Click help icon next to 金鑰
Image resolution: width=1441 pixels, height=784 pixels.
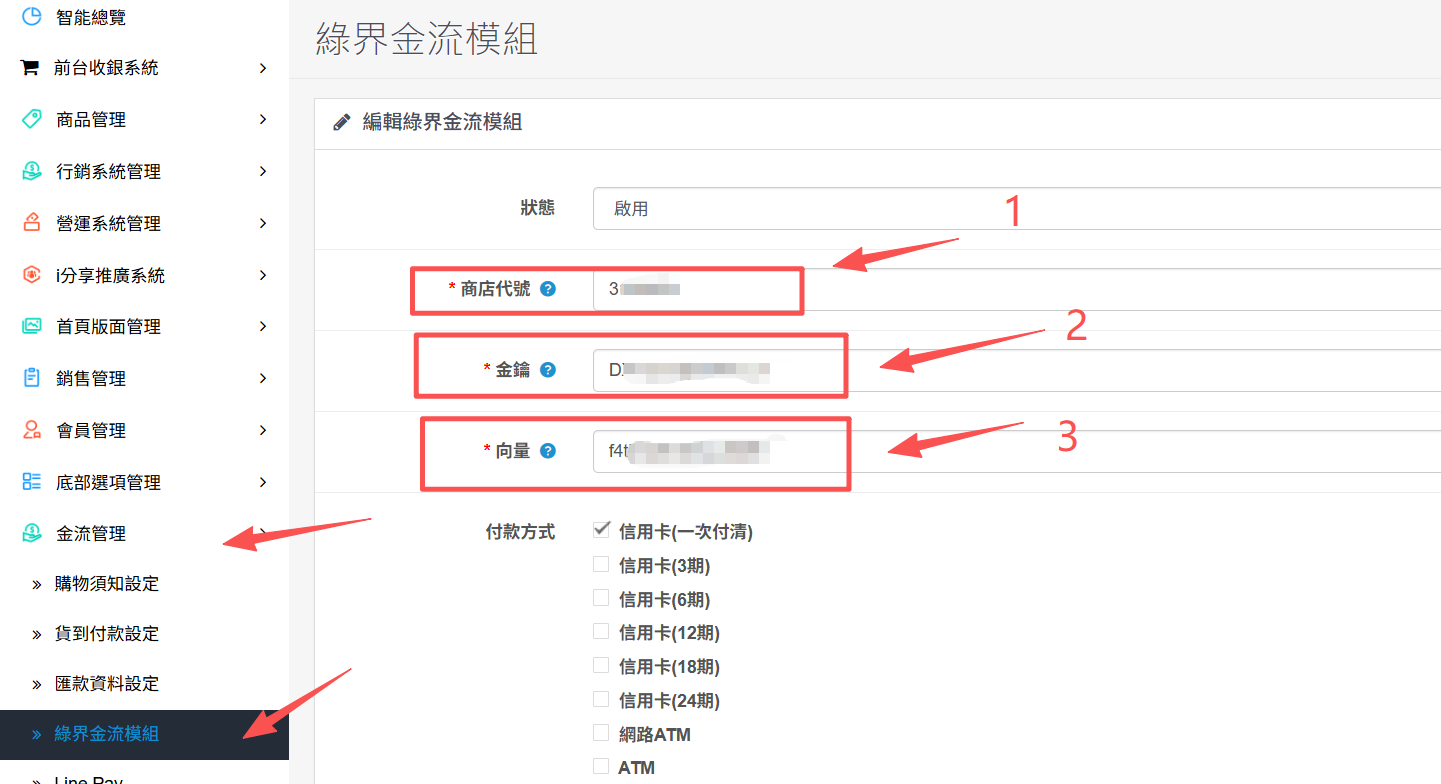(x=548, y=370)
